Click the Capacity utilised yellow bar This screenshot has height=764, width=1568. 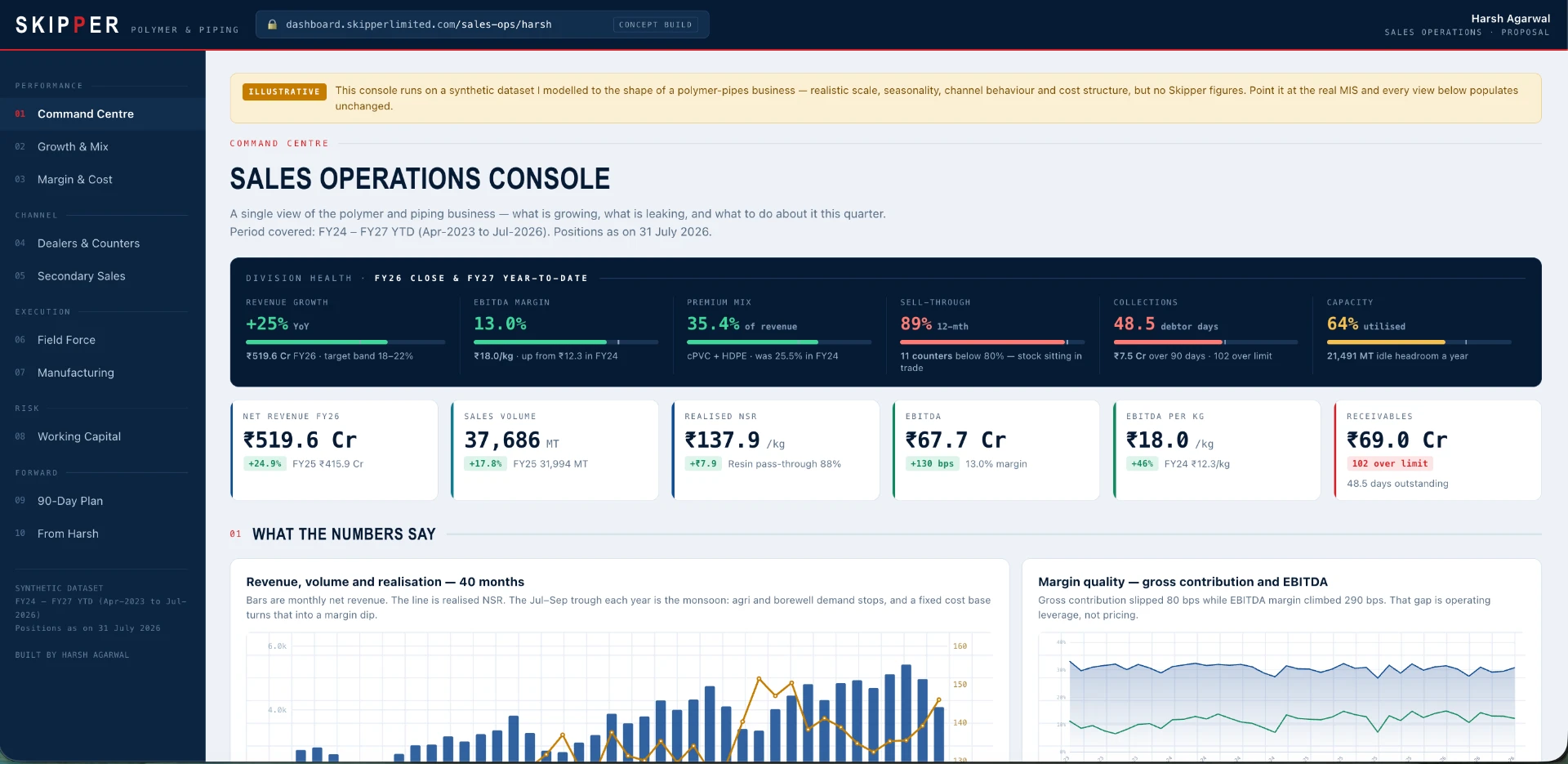[1419, 342]
